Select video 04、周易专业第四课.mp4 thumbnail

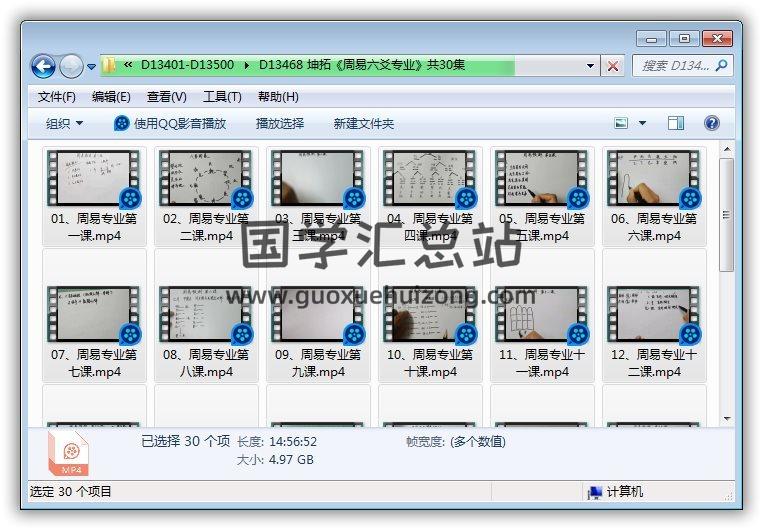pos(430,179)
